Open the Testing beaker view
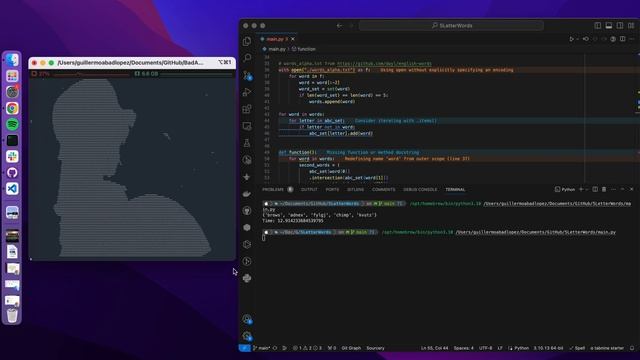 (247, 143)
